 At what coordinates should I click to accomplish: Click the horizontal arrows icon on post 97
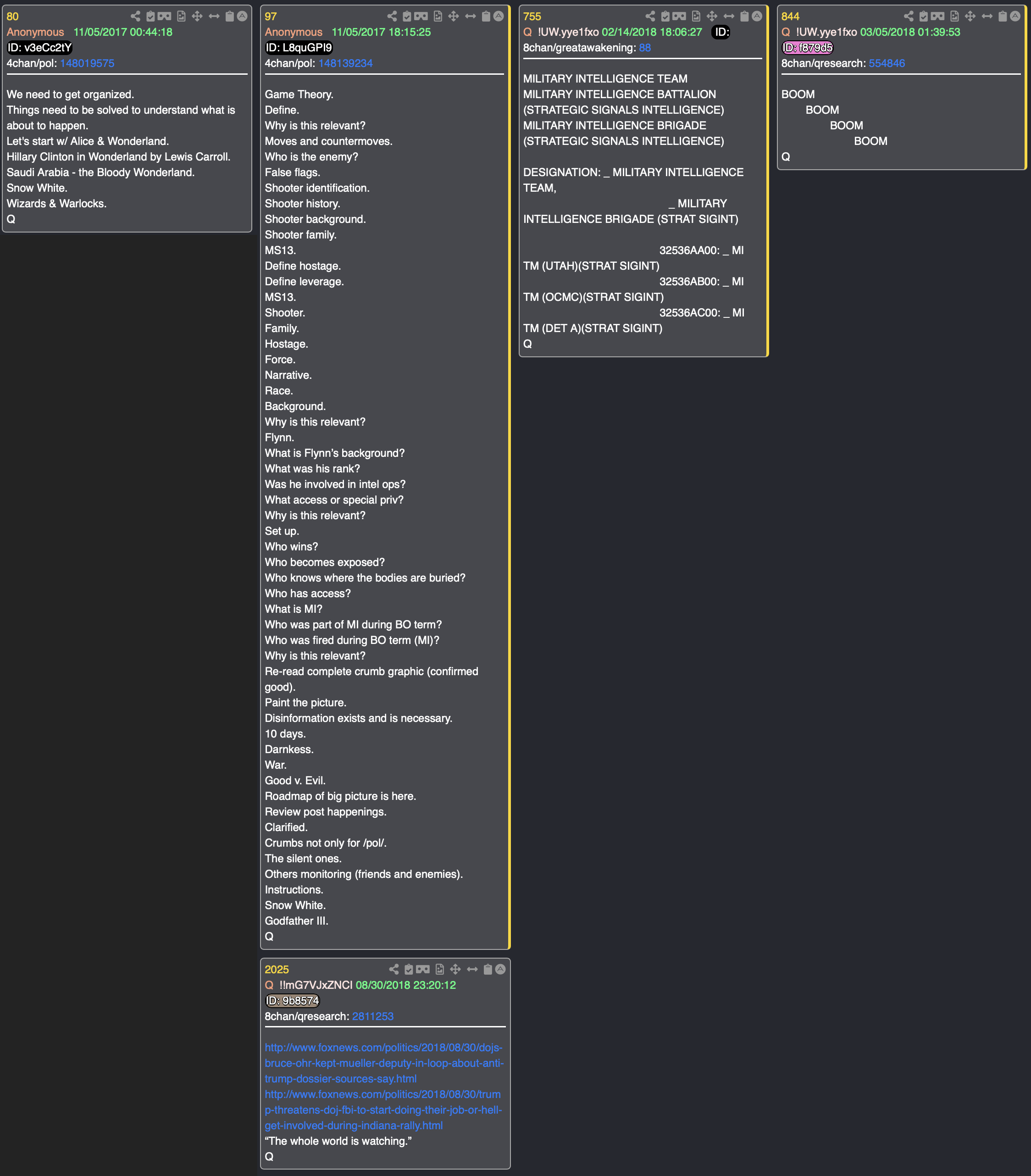pos(471,16)
